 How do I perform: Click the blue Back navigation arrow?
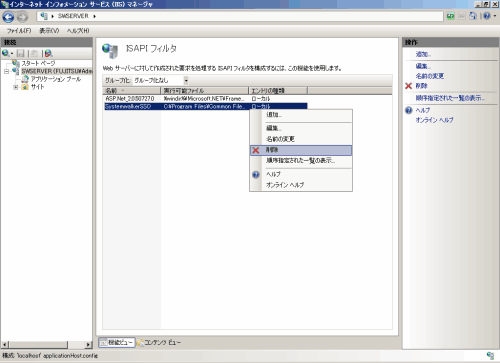click(x=8, y=17)
